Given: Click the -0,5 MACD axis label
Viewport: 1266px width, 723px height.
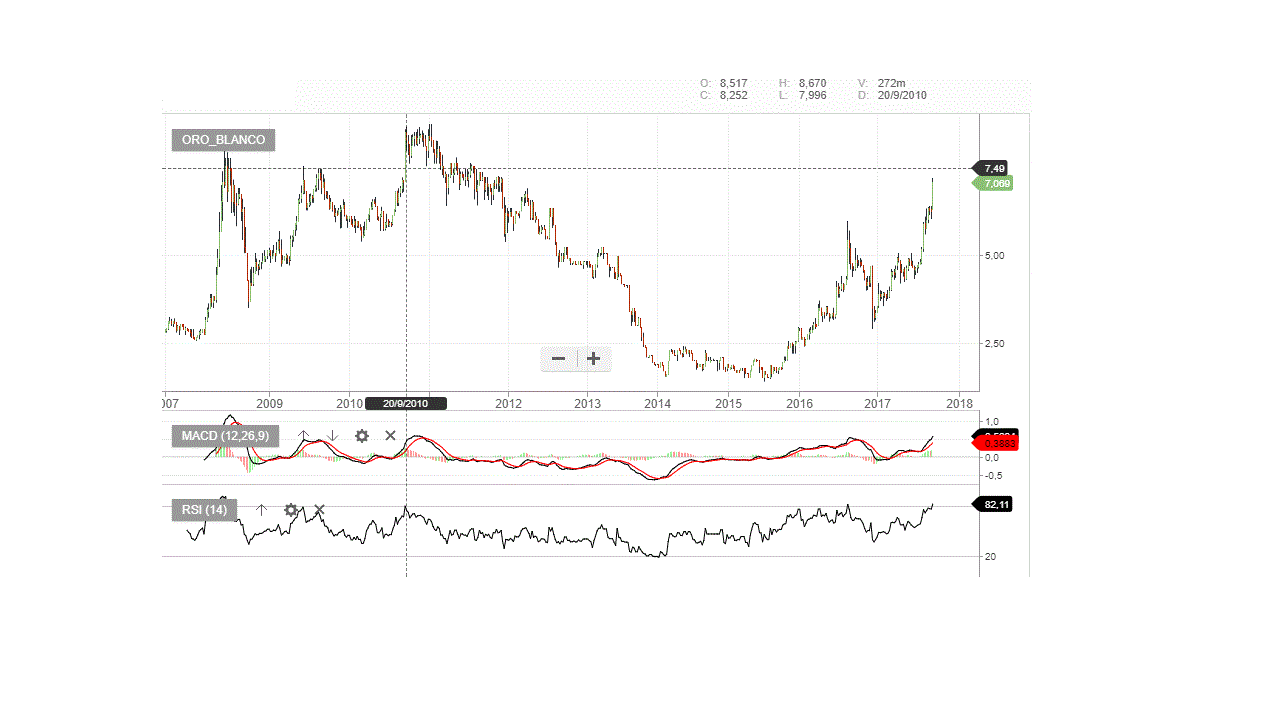Looking at the screenshot, I should pos(994,476).
